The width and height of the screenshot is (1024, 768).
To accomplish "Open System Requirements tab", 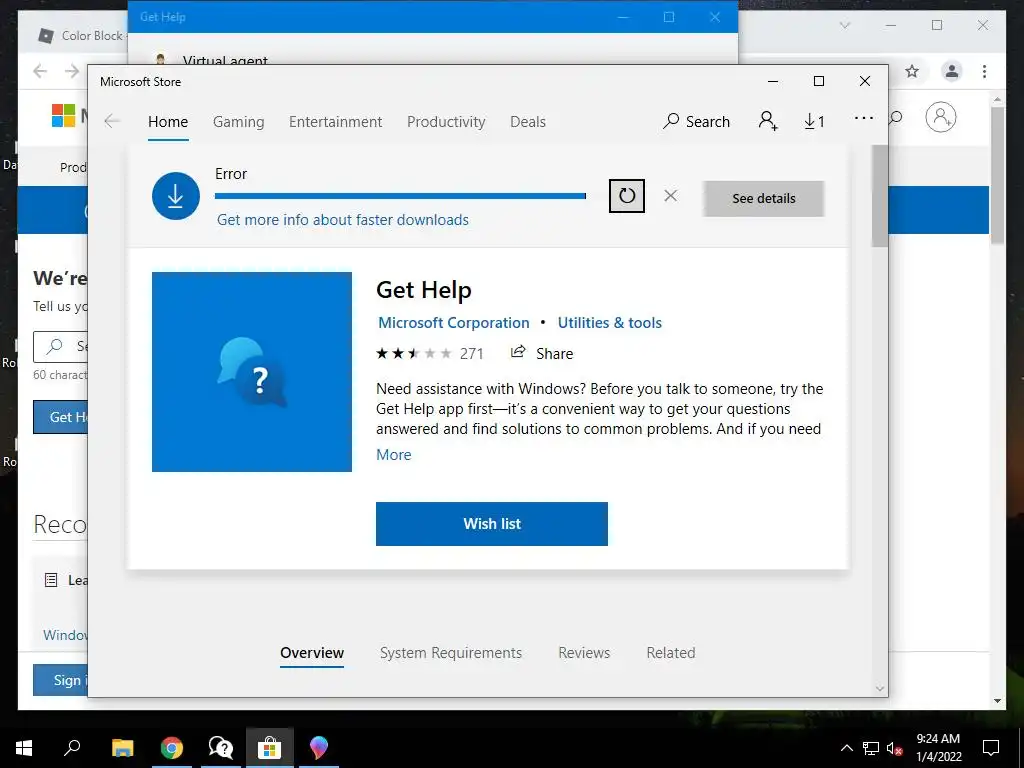I will [451, 653].
